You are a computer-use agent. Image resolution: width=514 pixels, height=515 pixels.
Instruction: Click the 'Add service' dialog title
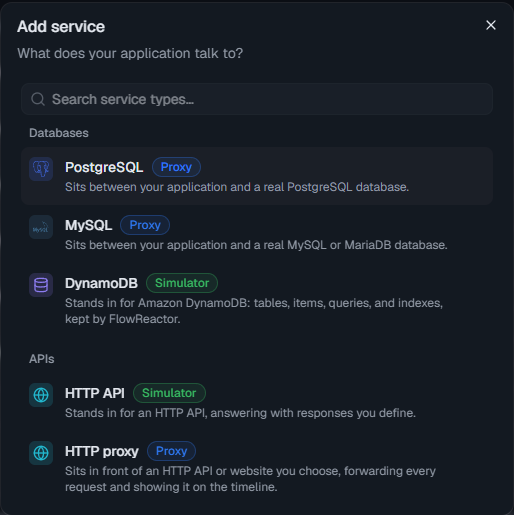coord(61,27)
